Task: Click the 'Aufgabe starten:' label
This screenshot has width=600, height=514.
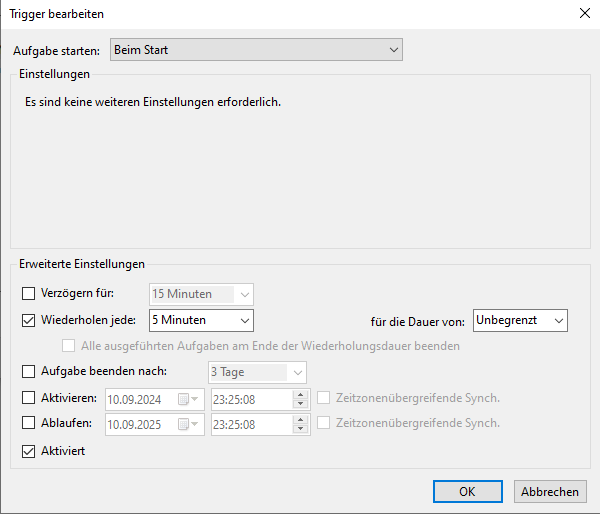Action: coord(56,51)
